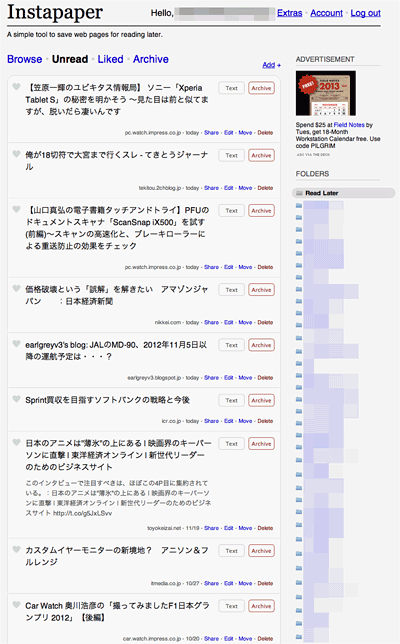
Task: Open Text view for Sprint買収 article
Action: click(x=232, y=400)
